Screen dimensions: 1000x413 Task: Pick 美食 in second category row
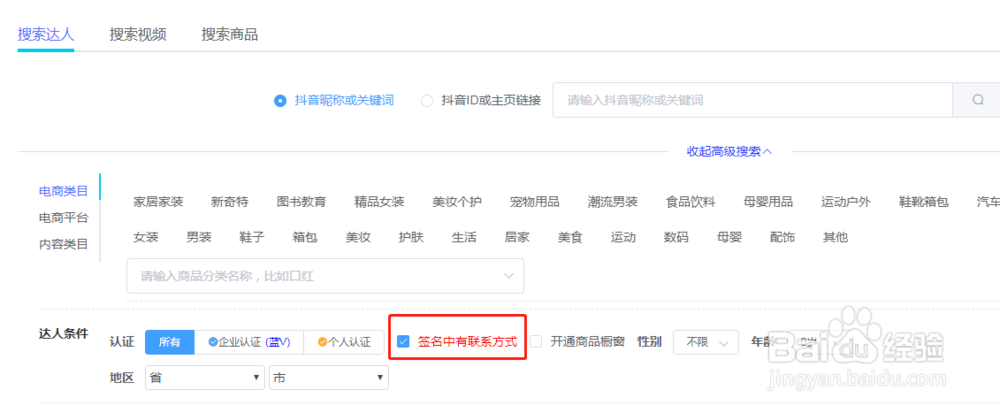tap(570, 237)
